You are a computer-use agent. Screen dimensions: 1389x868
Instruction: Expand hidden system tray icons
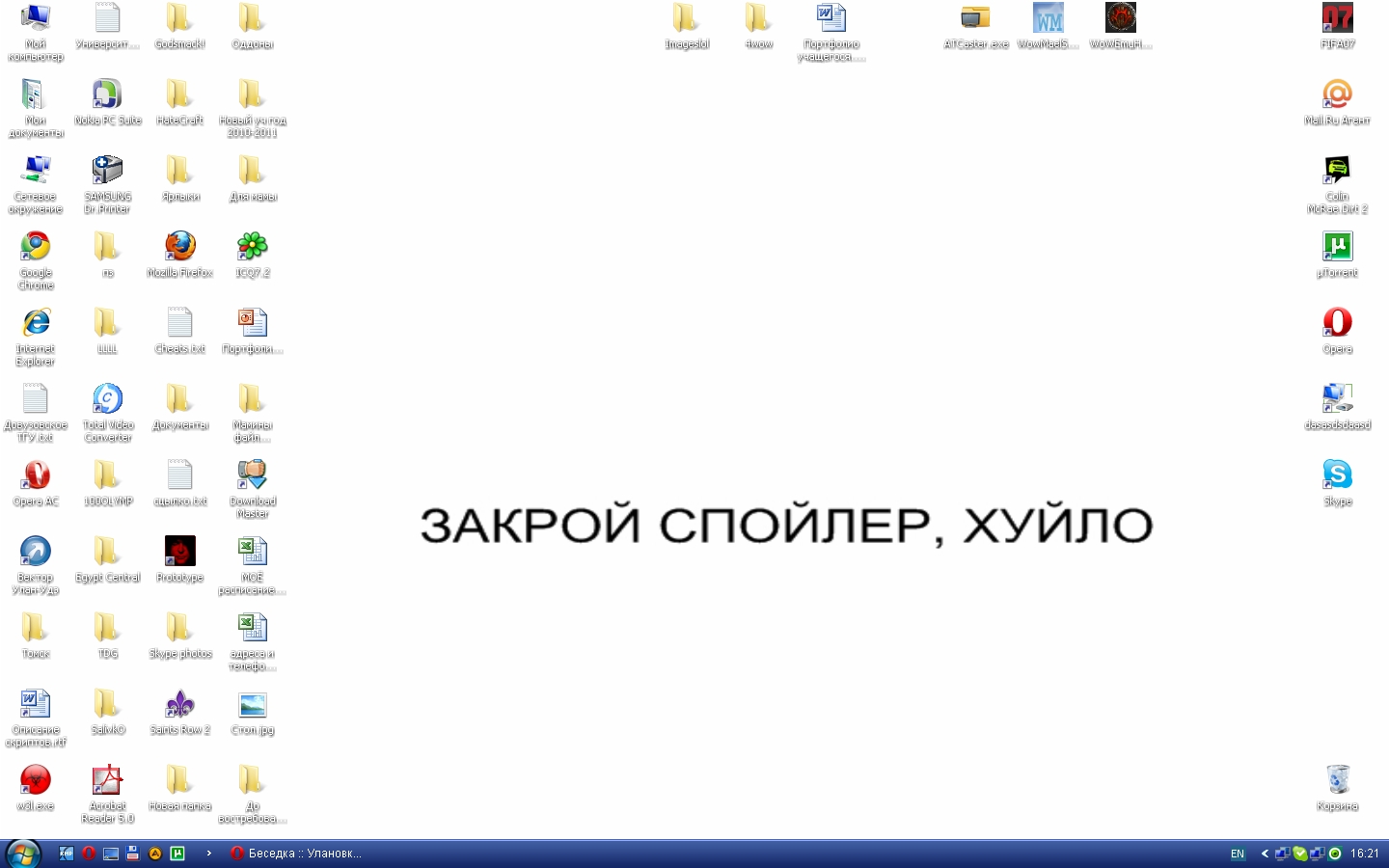[x=1266, y=854]
